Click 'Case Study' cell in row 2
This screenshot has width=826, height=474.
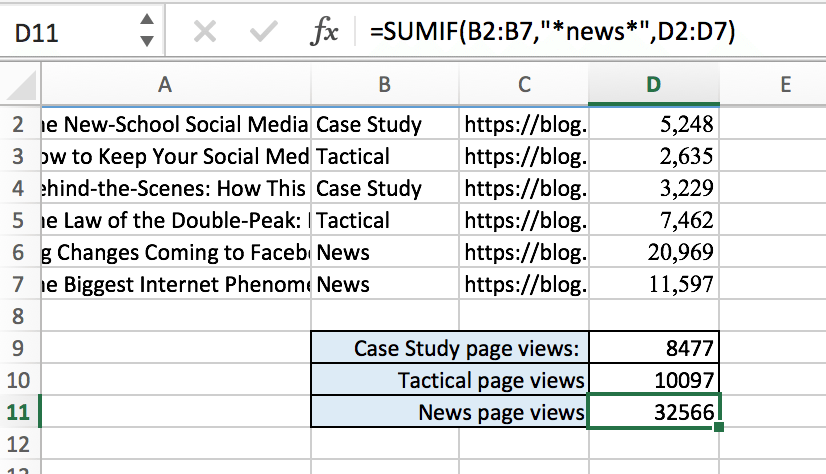click(385, 124)
